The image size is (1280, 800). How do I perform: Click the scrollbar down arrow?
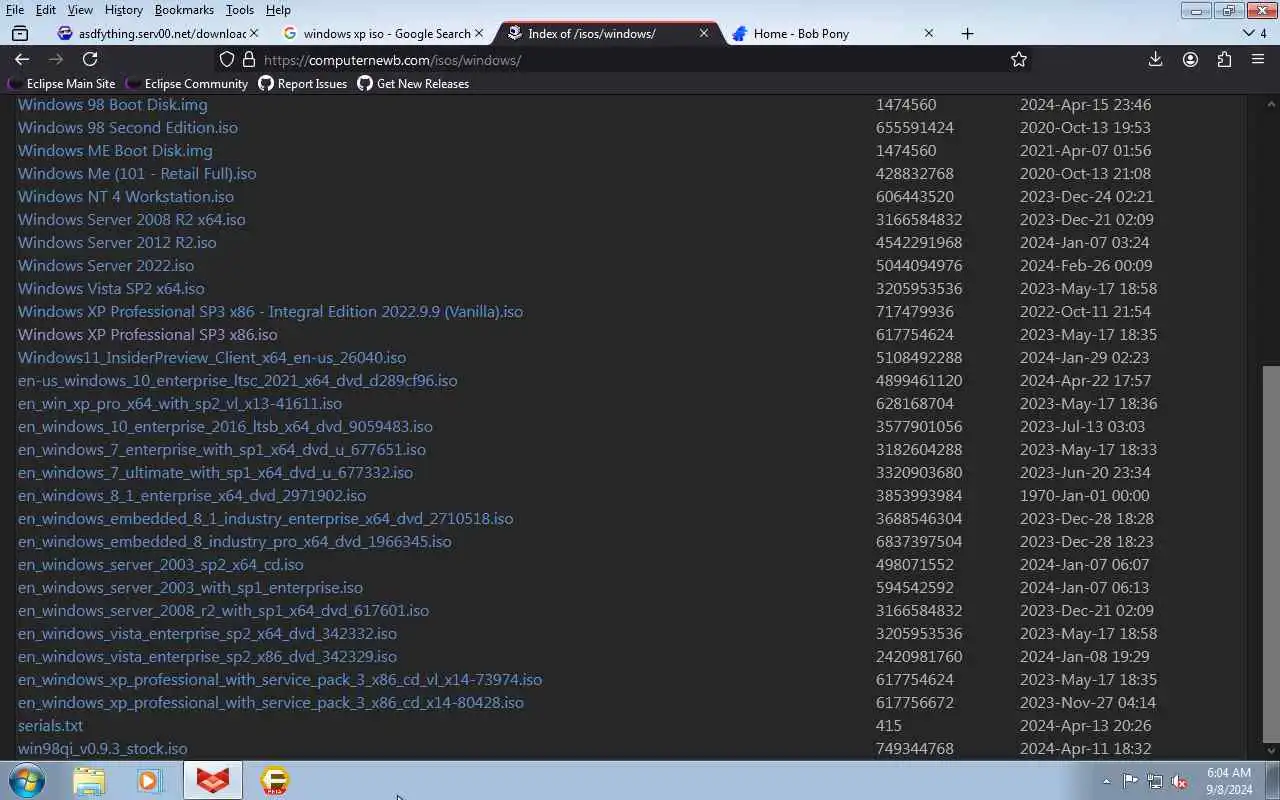[1271, 751]
